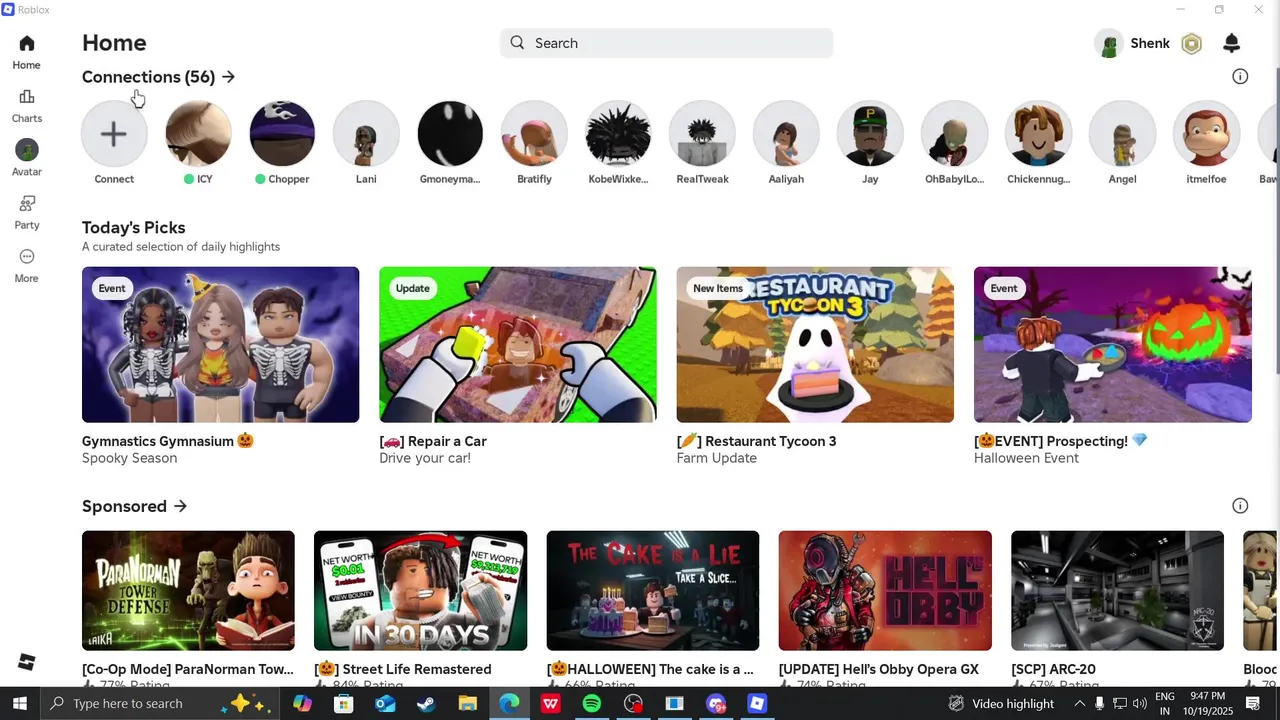Open the Windows notification center

(1252, 704)
